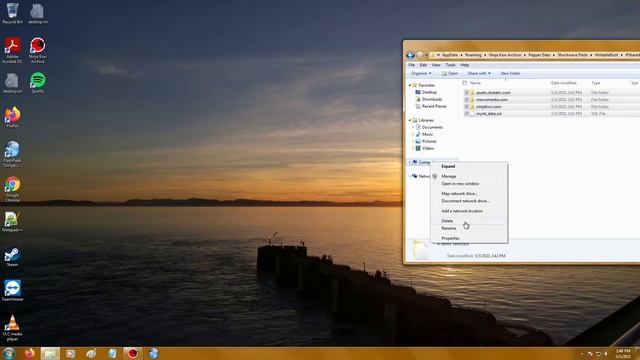Open the File menu in Explorer
Screen dimensions: 640x360
pyautogui.click(x=411, y=65)
